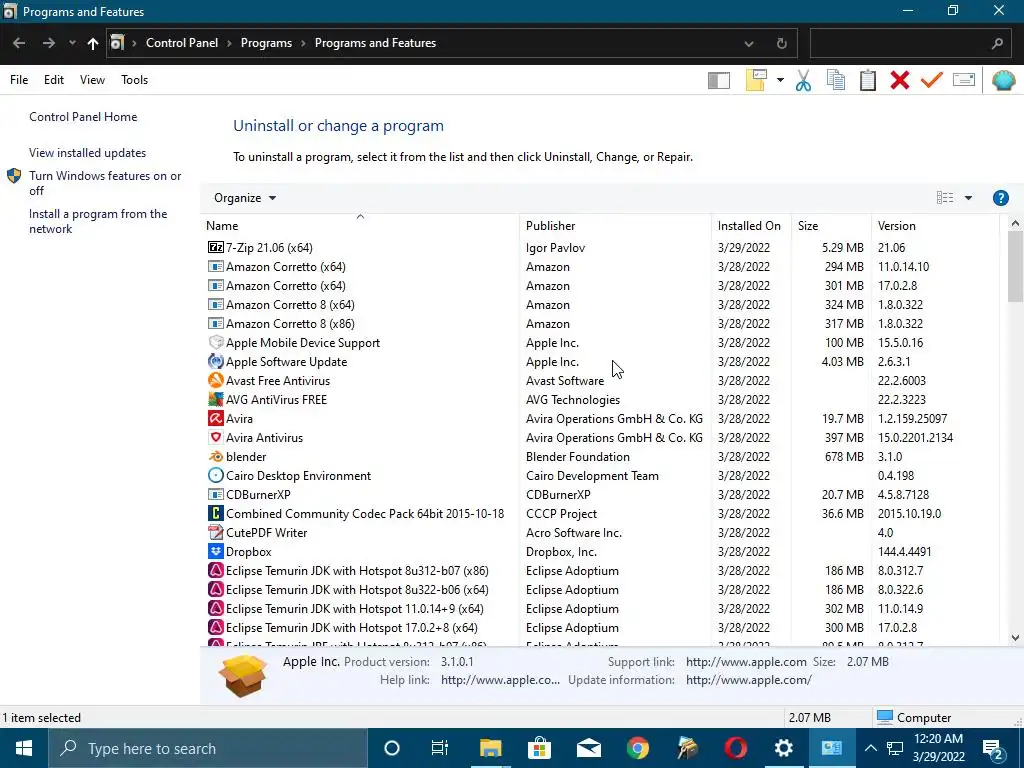The width and height of the screenshot is (1024, 768).
Task: Open the Edit menu
Action: pos(54,80)
